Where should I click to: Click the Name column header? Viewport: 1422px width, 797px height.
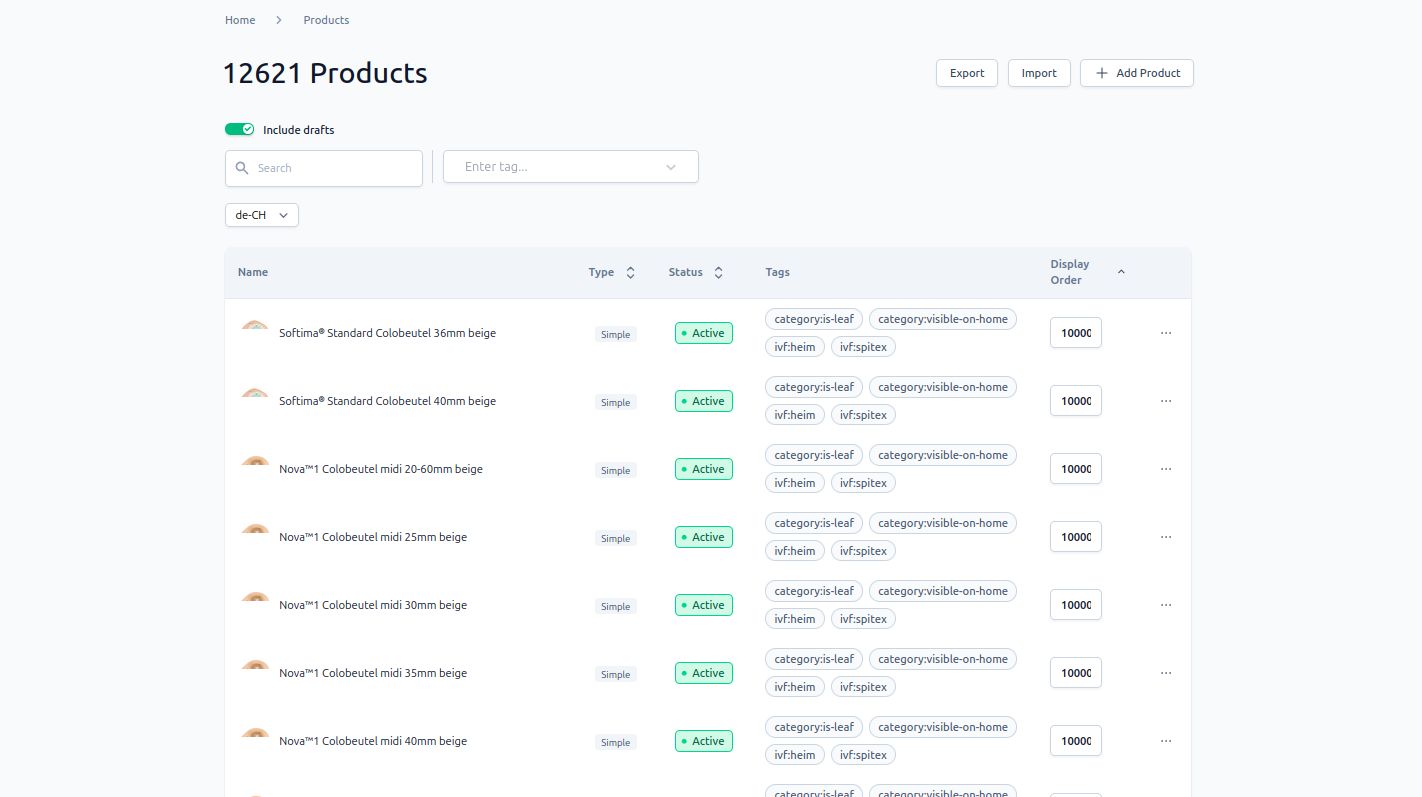click(253, 272)
